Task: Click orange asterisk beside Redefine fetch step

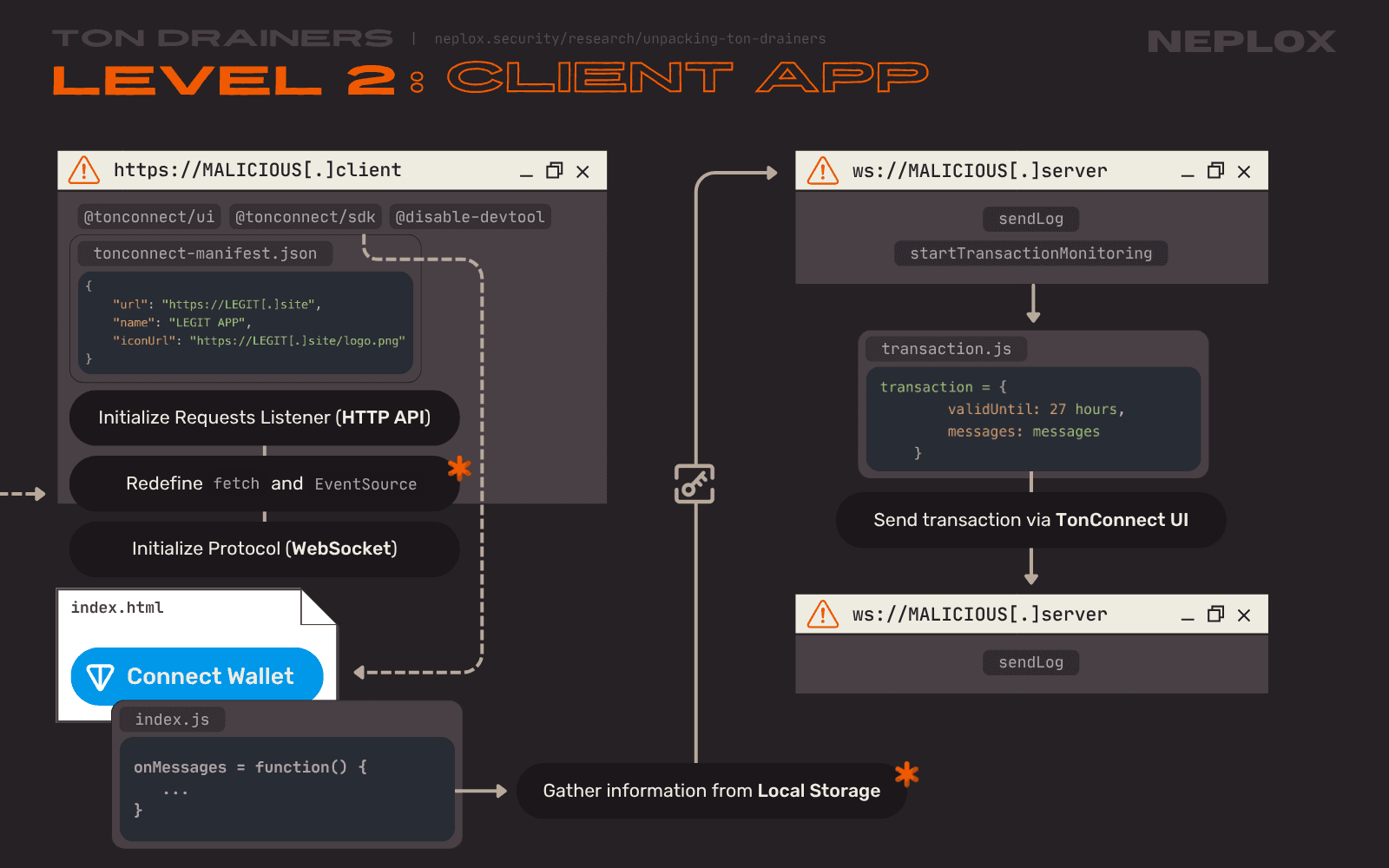Action: [459, 469]
